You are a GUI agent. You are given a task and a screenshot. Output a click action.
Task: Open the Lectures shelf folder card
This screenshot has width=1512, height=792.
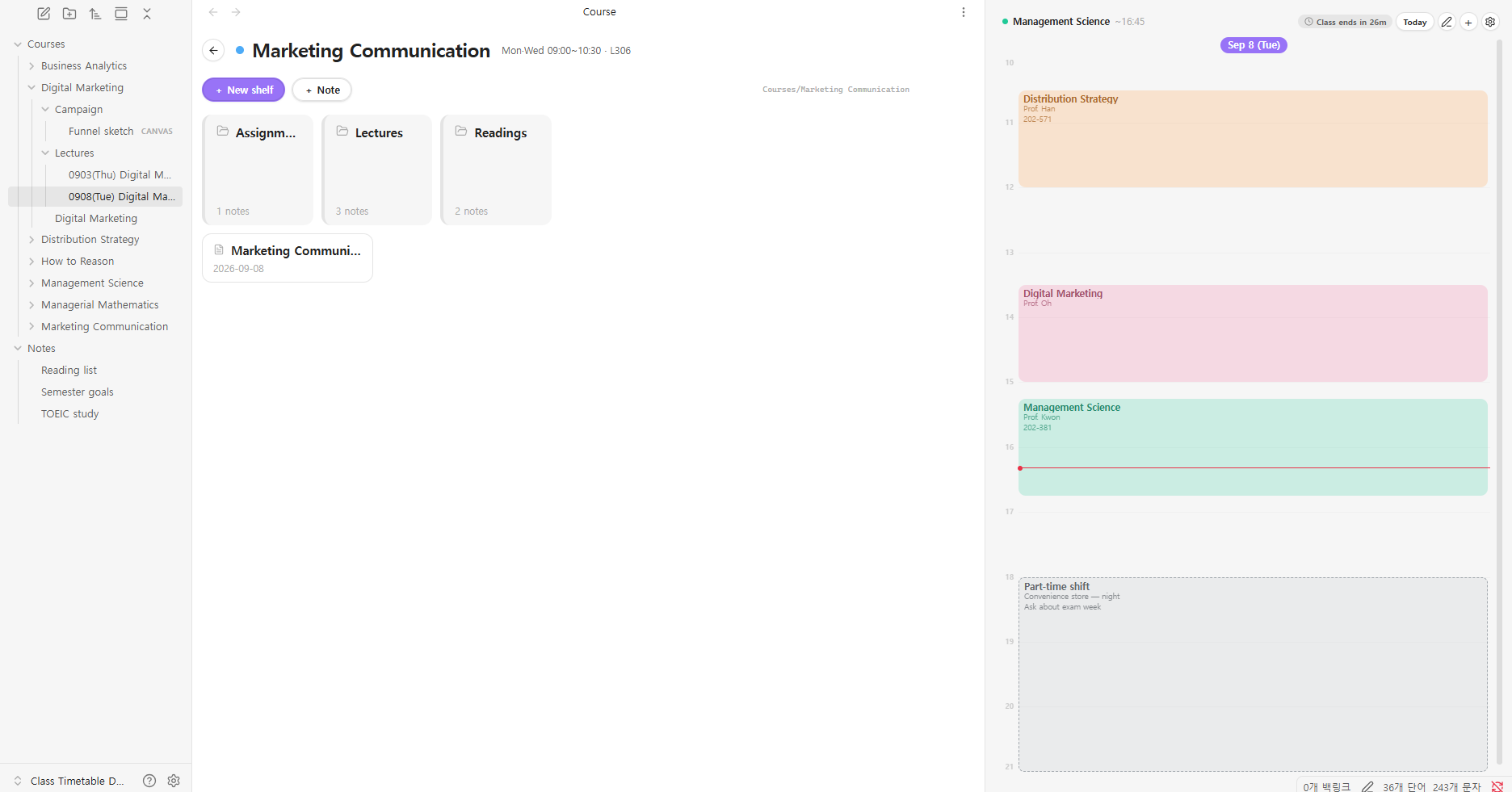(x=377, y=170)
